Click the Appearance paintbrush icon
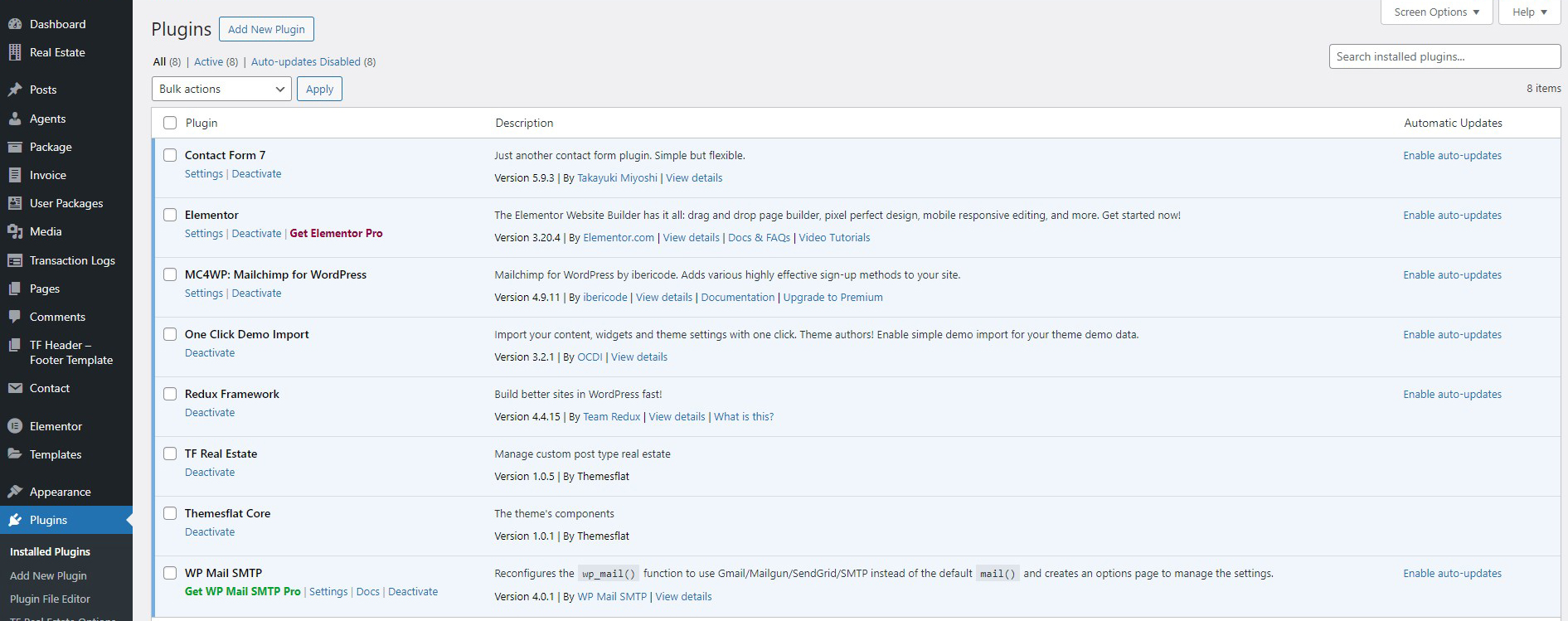 14,492
